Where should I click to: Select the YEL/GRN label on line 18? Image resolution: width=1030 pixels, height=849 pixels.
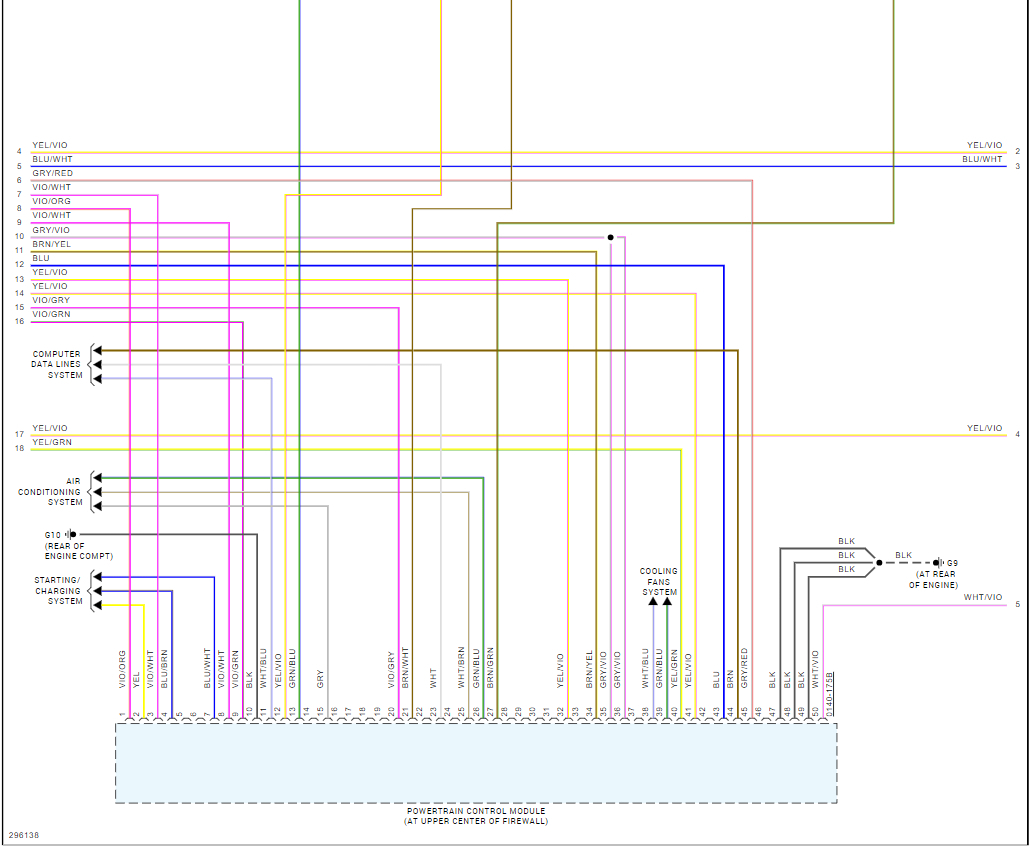(52, 442)
